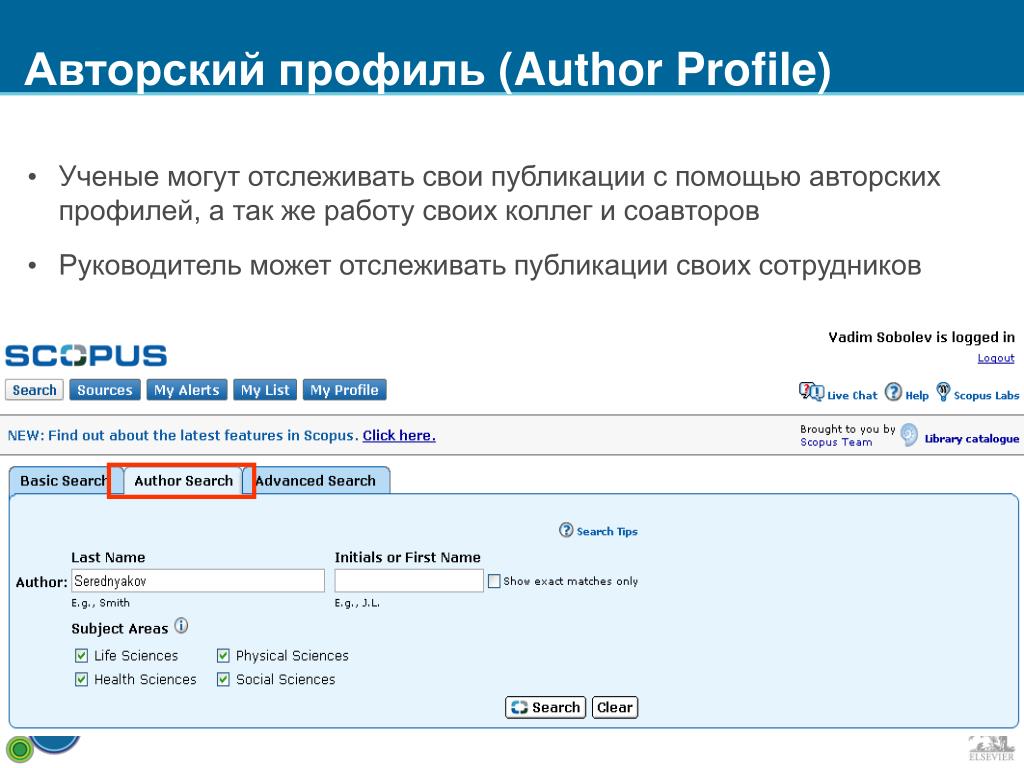This screenshot has width=1024, height=768.
Task: Uncheck the Physical Sciences checkbox
Action: [x=223, y=656]
